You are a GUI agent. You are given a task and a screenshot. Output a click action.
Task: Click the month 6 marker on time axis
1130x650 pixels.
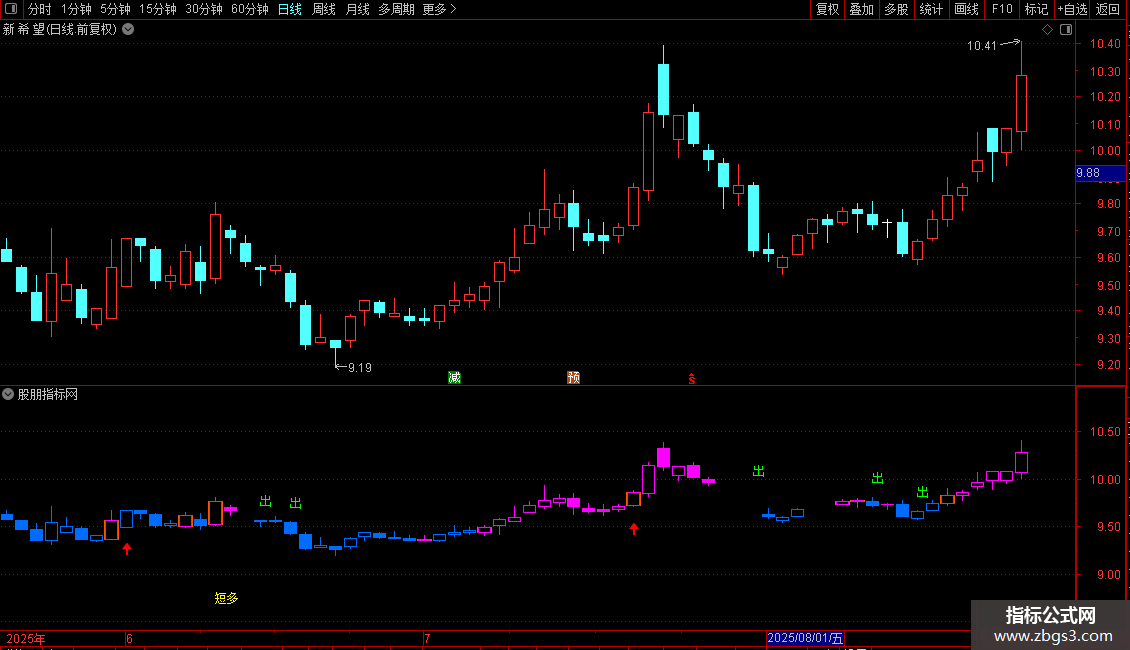pyautogui.click(x=129, y=638)
